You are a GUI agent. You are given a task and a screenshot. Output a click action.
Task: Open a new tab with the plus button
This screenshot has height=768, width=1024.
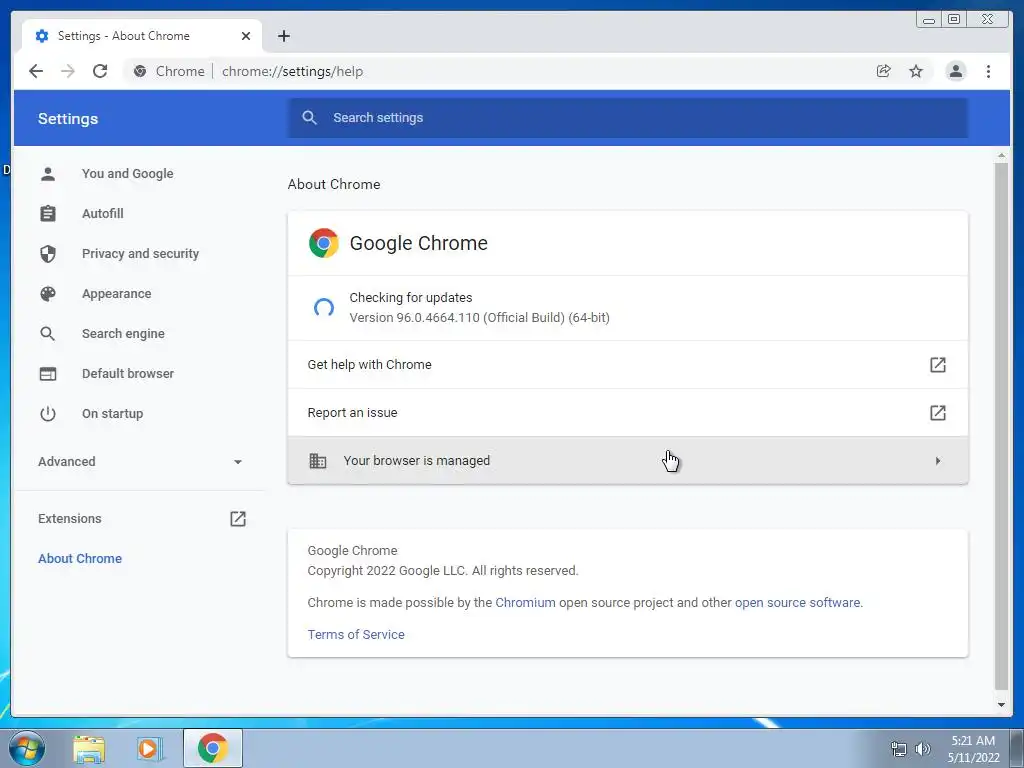click(x=283, y=36)
